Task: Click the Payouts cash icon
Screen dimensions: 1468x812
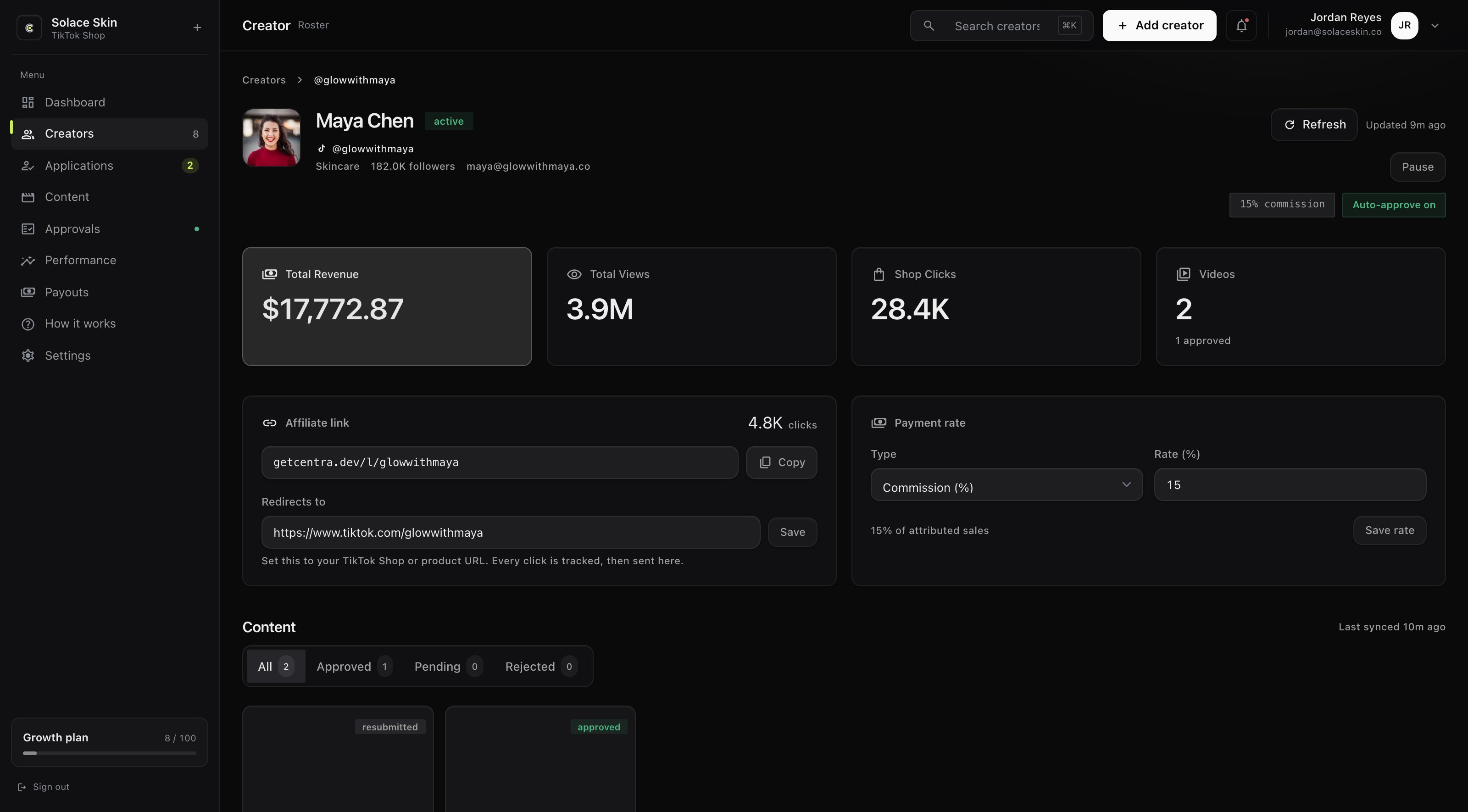Action: (x=28, y=292)
